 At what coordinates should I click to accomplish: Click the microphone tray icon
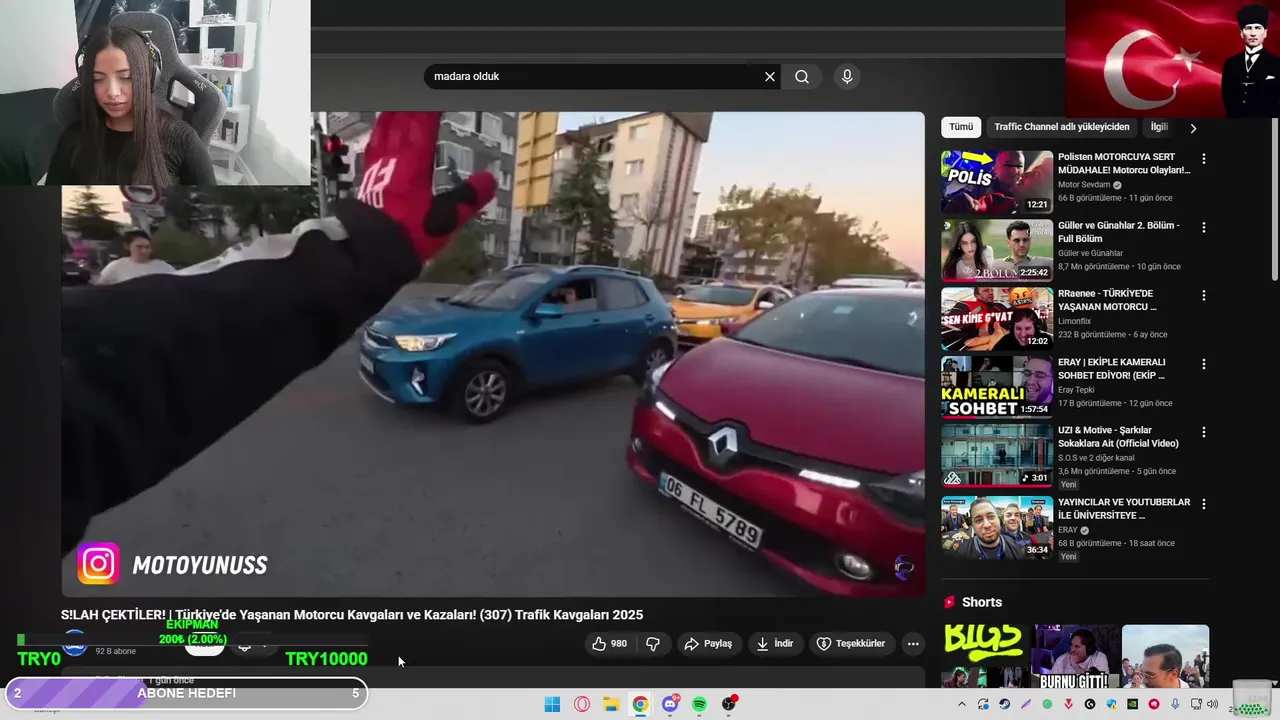tap(1175, 704)
